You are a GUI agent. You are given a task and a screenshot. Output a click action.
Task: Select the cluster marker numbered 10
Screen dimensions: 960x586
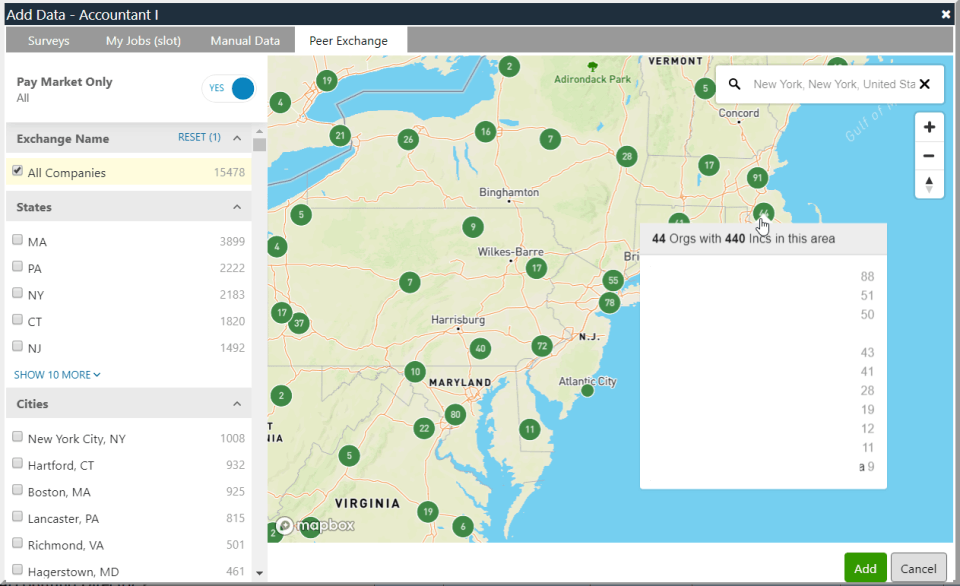pyautogui.click(x=415, y=371)
